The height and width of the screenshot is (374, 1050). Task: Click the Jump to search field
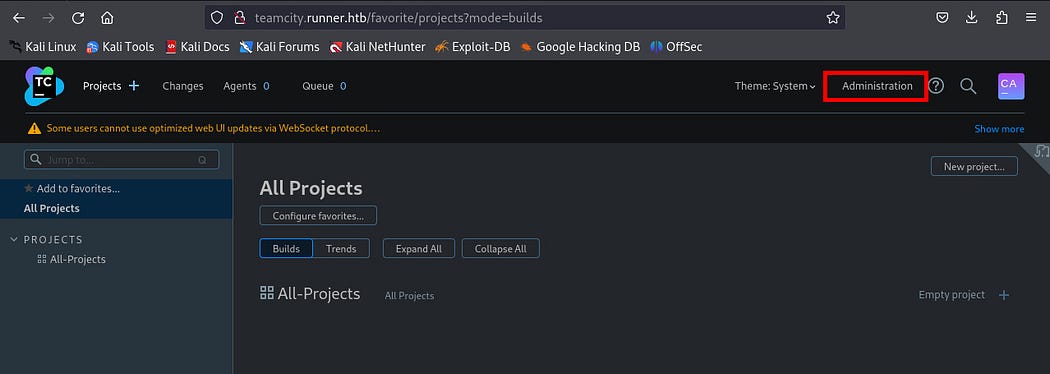pyautogui.click(x=121, y=160)
